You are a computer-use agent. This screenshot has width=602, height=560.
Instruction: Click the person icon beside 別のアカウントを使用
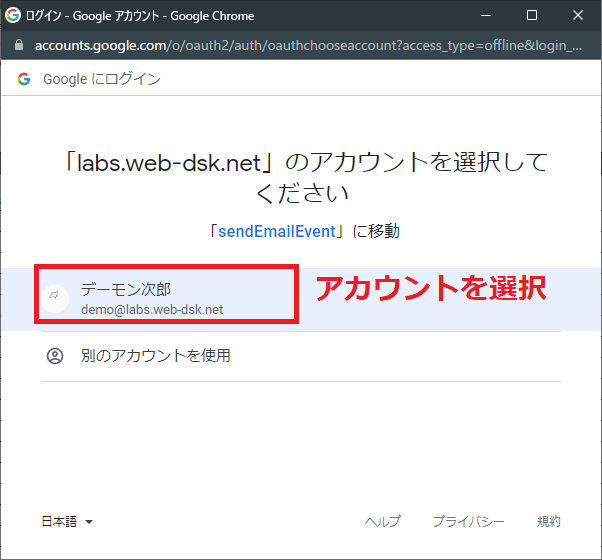tap(55, 356)
